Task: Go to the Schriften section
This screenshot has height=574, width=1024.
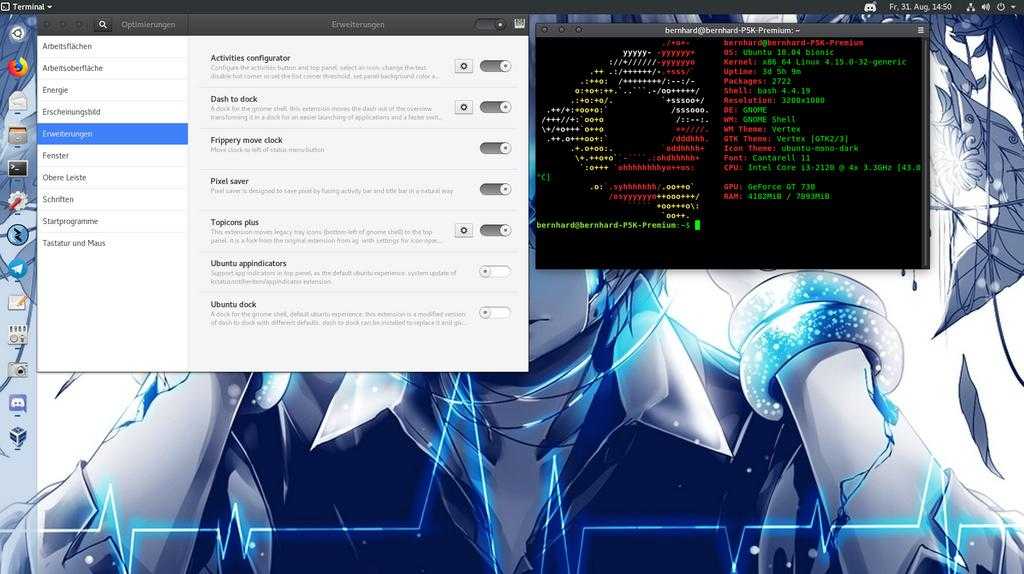Action: click(58, 199)
